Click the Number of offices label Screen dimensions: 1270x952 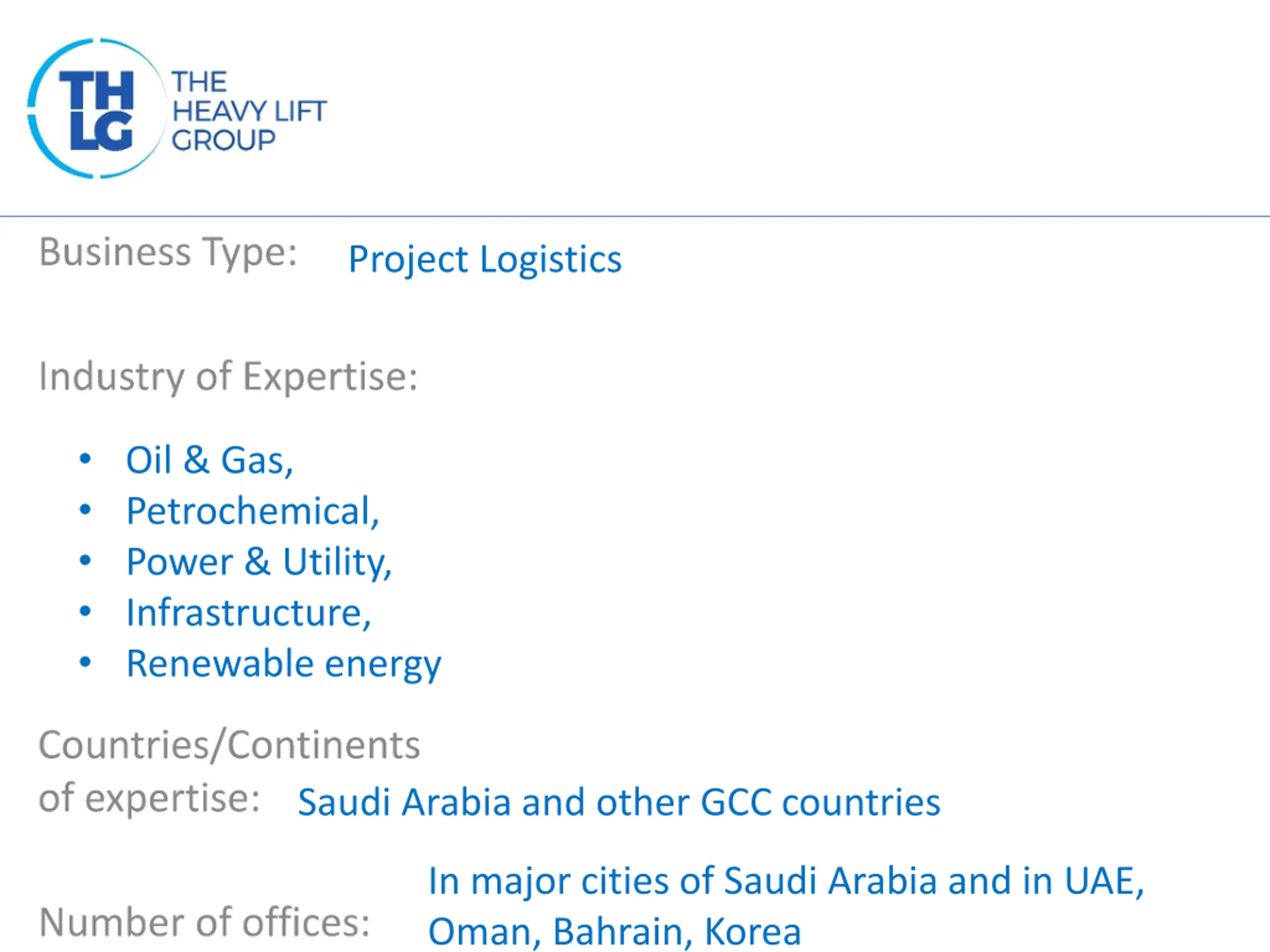204,923
